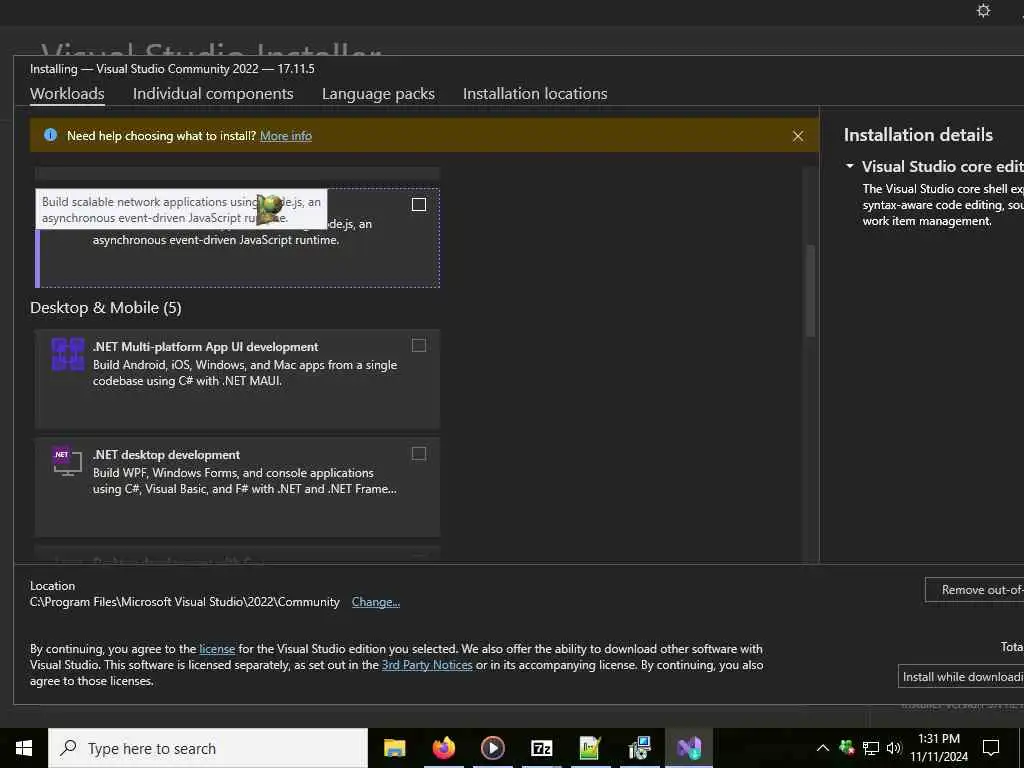
Task: Open the More info link
Action: [x=285, y=136]
